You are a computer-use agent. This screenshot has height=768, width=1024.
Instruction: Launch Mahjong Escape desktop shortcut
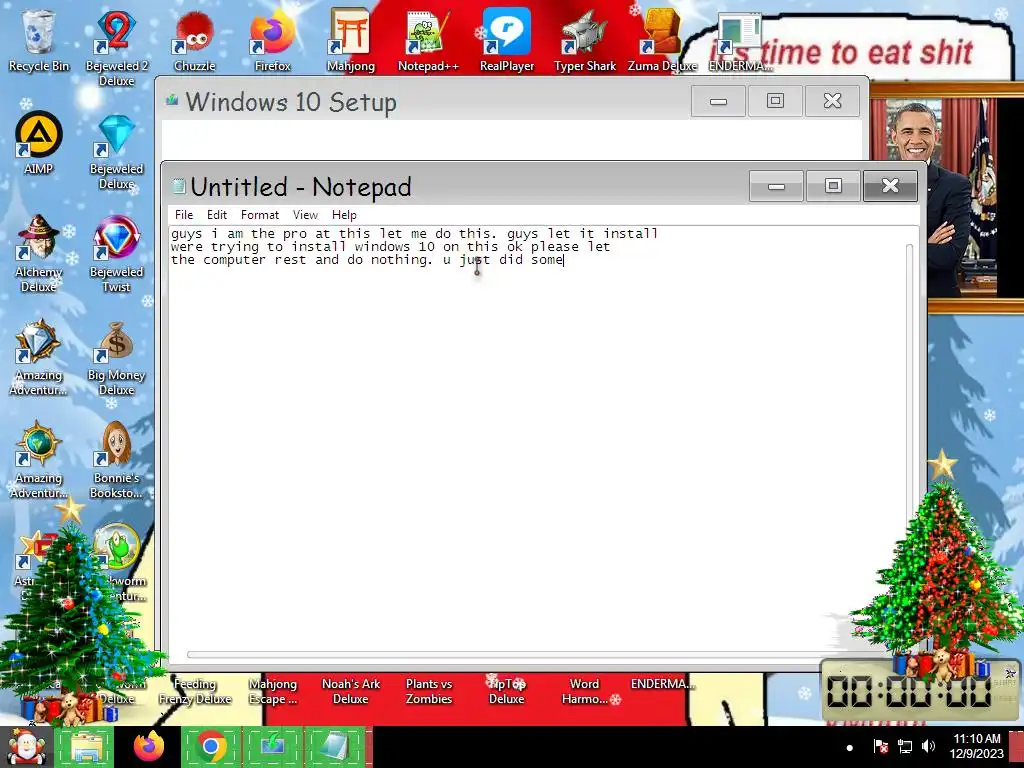click(x=272, y=691)
